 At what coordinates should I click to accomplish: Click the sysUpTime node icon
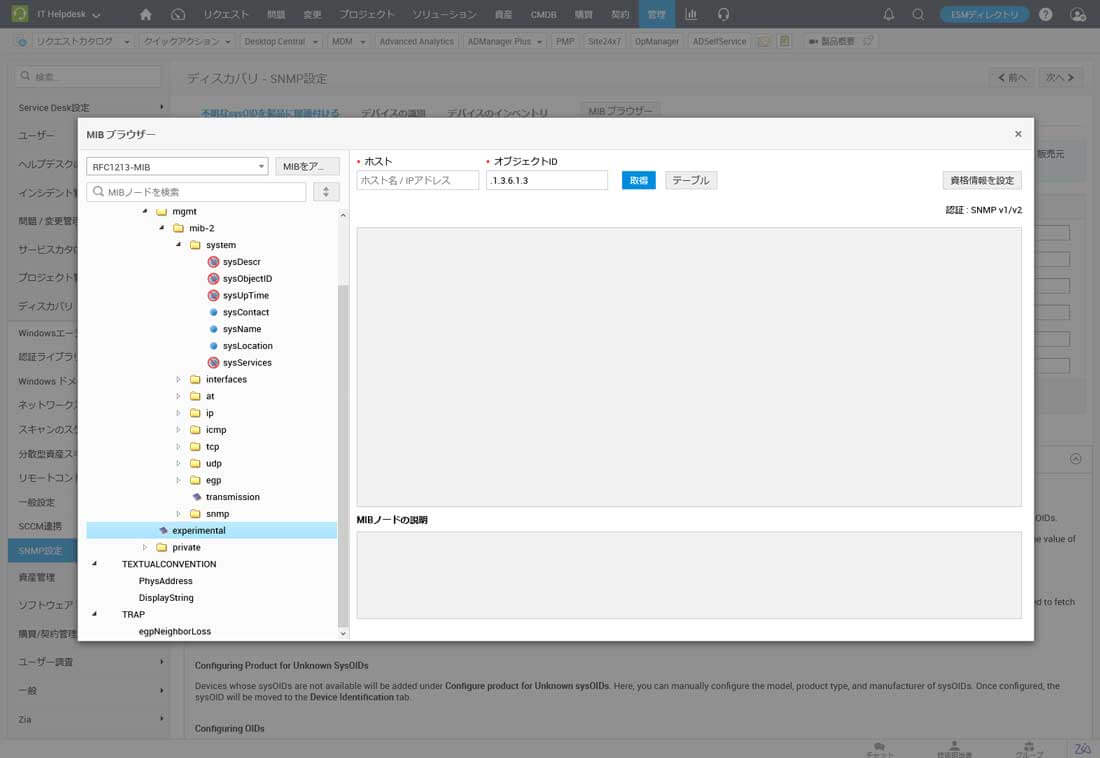(213, 295)
